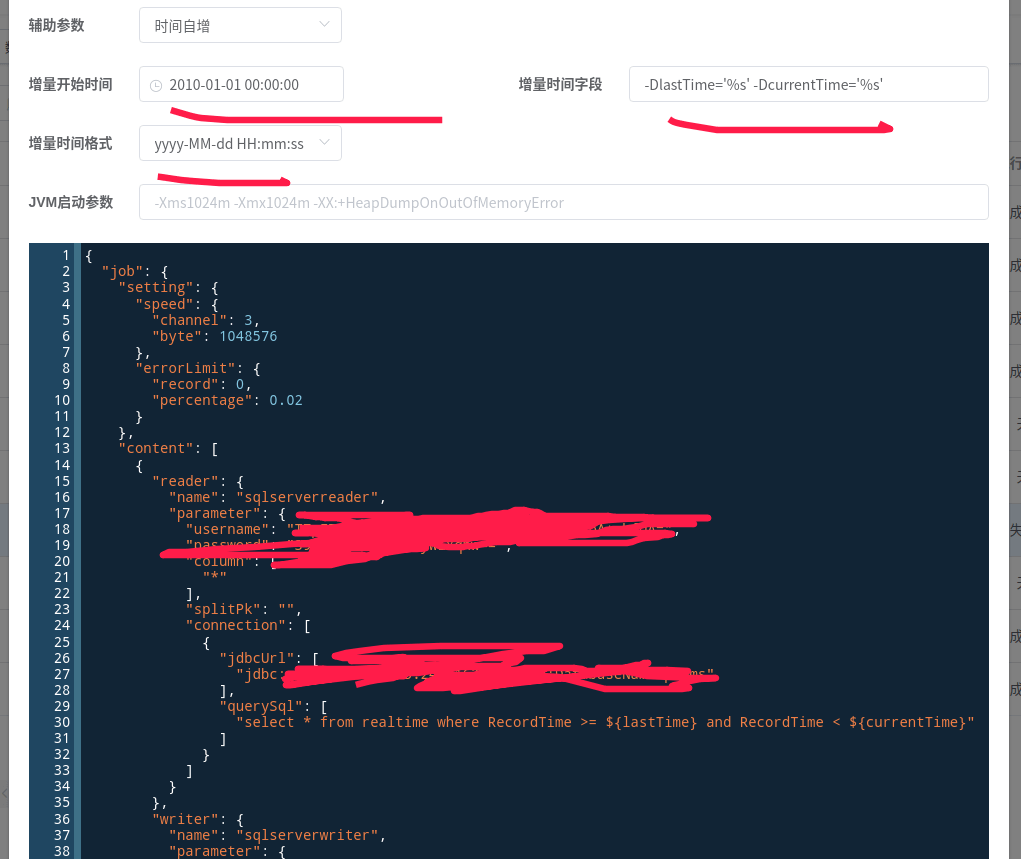Click the 增量开始时间 label
1021x859 pixels.
click(x=70, y=85)
